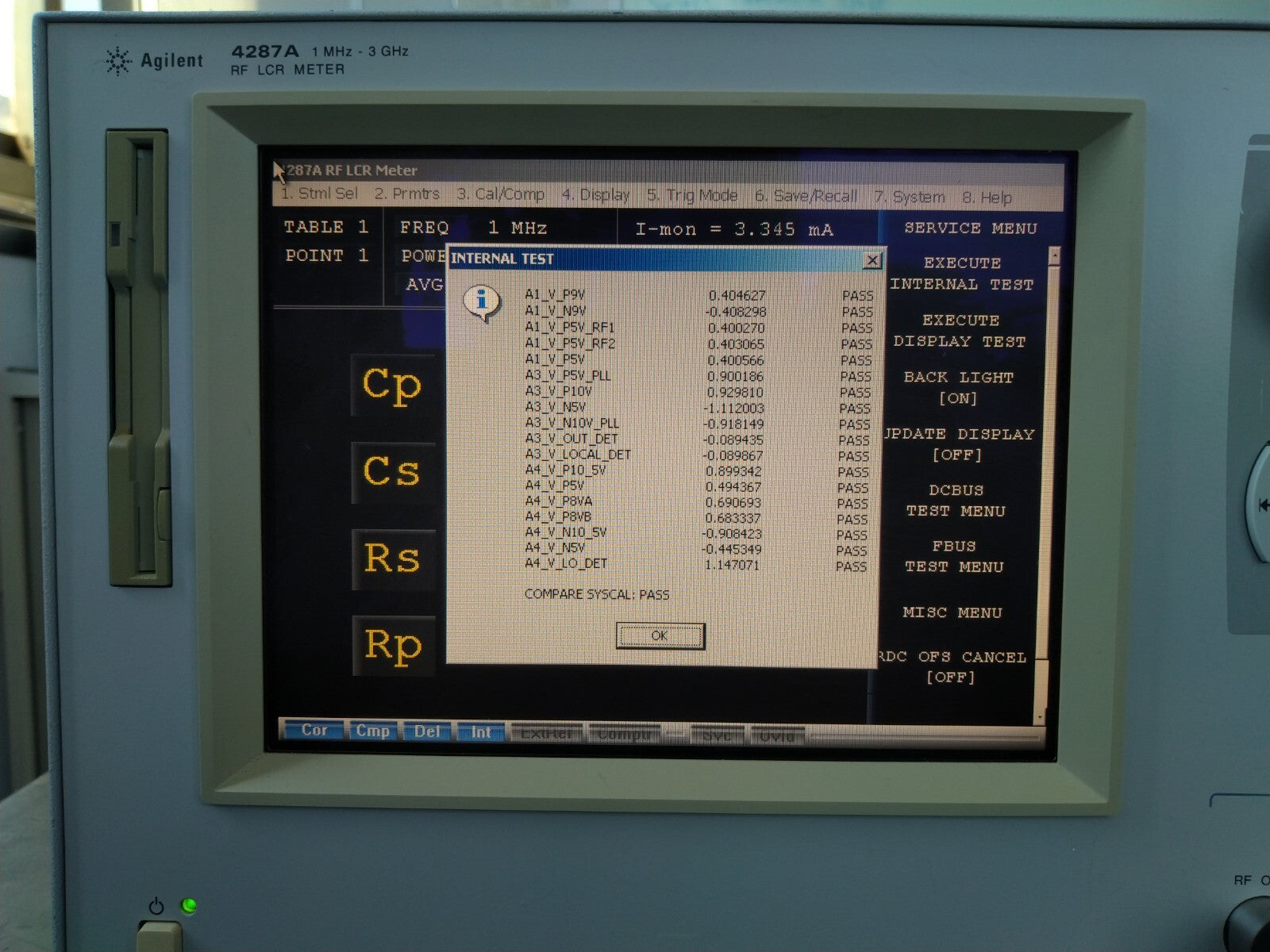The width and height of the screenshot is (1270, 952).
Task: Open the Stml Sel menu
Action: click(x=320, y=194)
